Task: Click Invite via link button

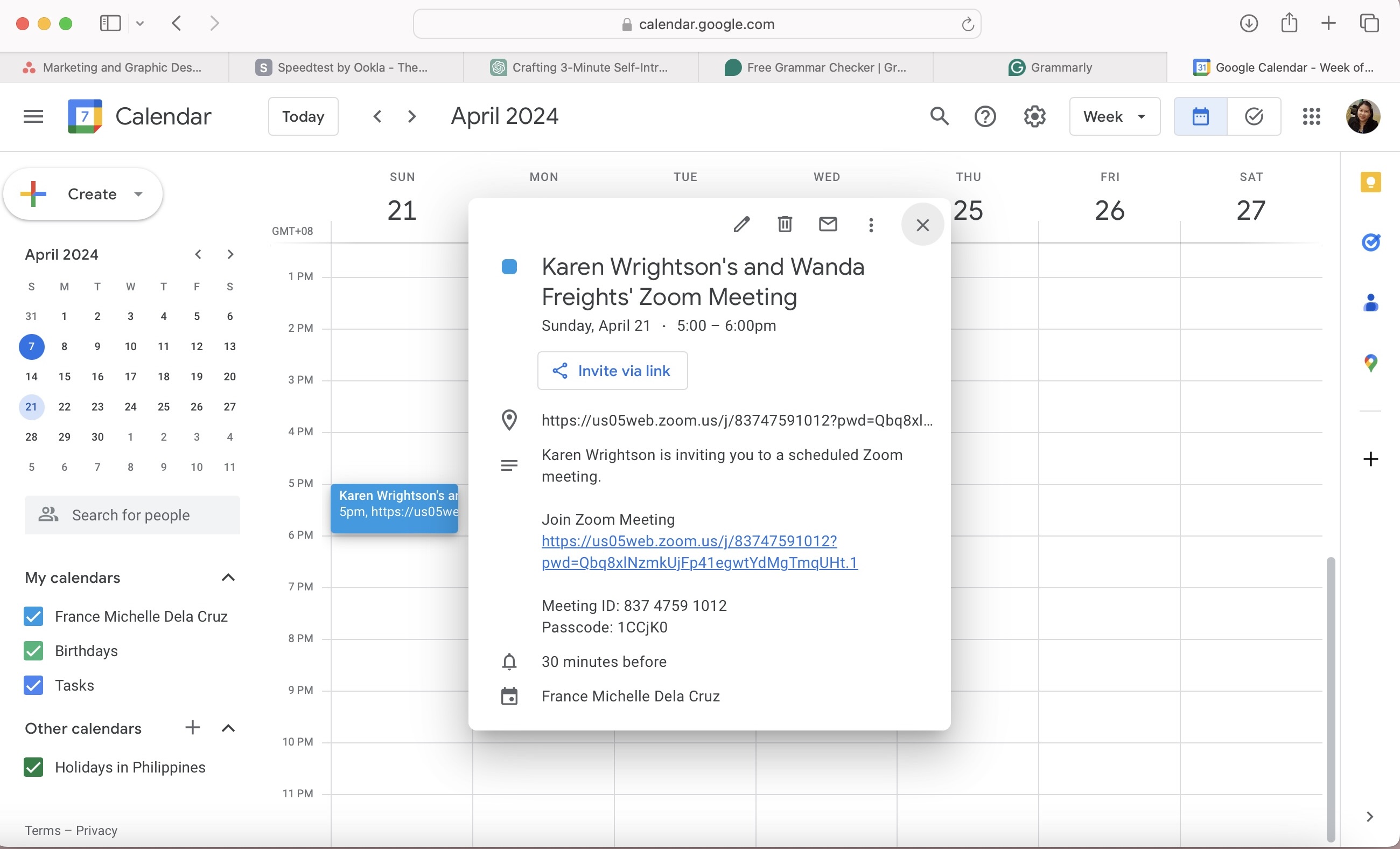Action: (x=613, y=371)
